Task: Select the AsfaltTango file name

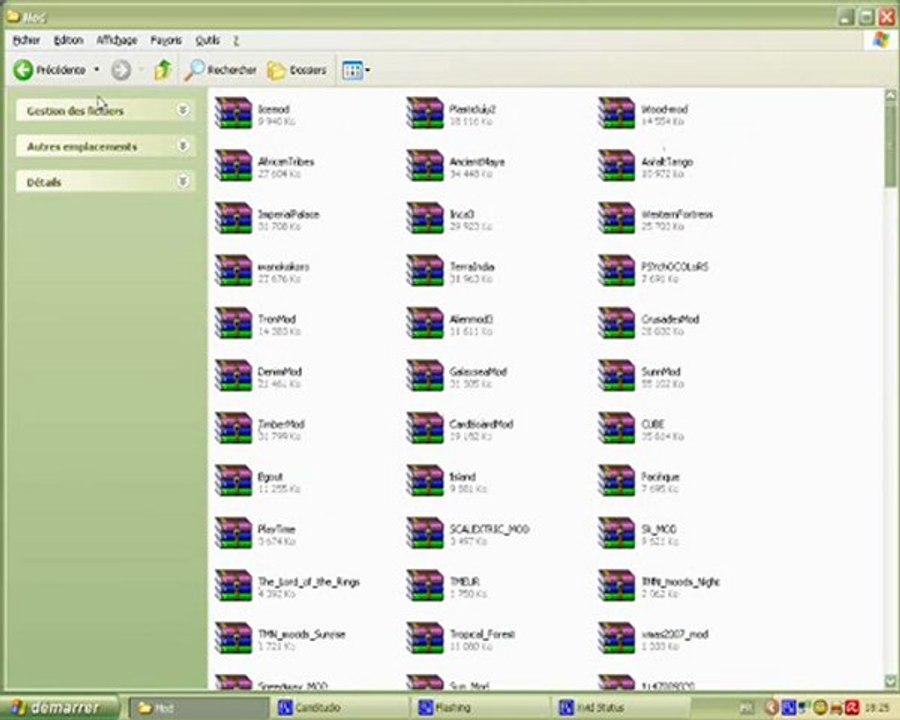Action: pyautogui.click(x=667, y=162)
